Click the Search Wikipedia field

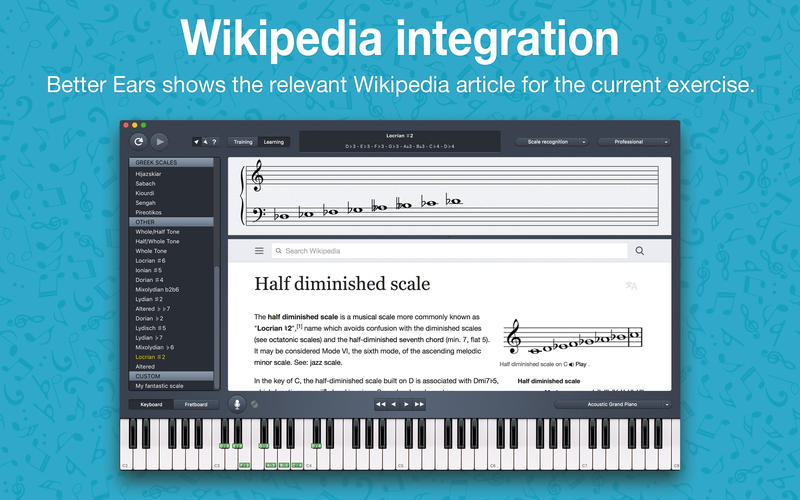[x=449, y=251]
